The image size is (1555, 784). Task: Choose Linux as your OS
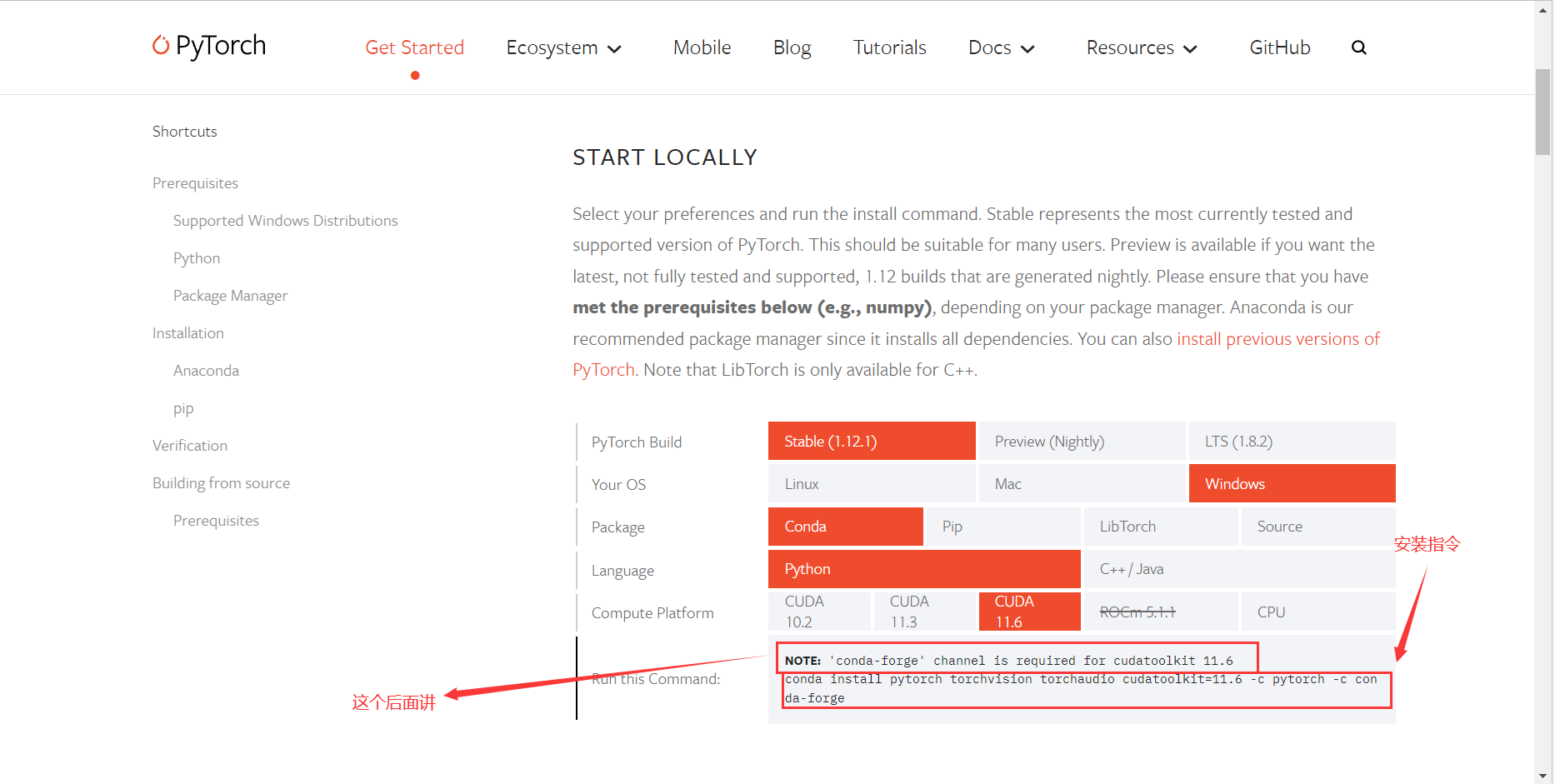tap(871, 484)
